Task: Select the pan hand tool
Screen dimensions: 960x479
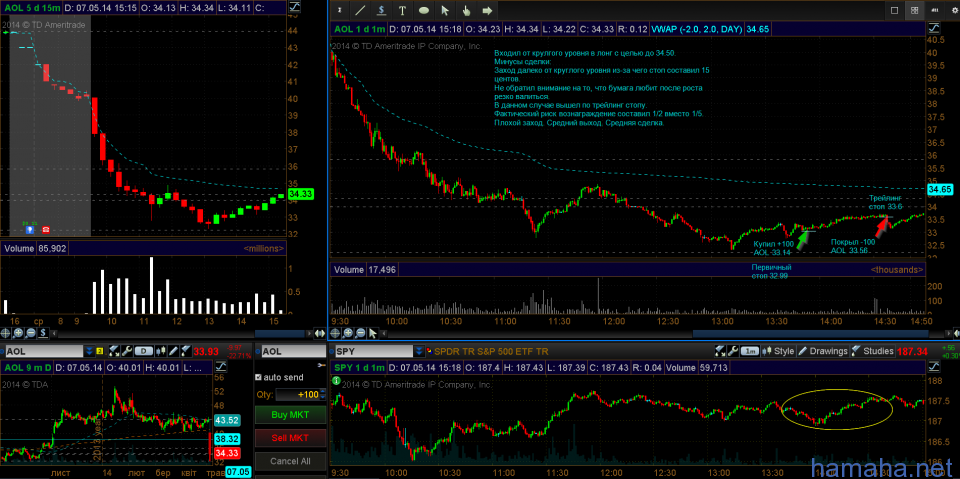Action: (x=466, y=10)
